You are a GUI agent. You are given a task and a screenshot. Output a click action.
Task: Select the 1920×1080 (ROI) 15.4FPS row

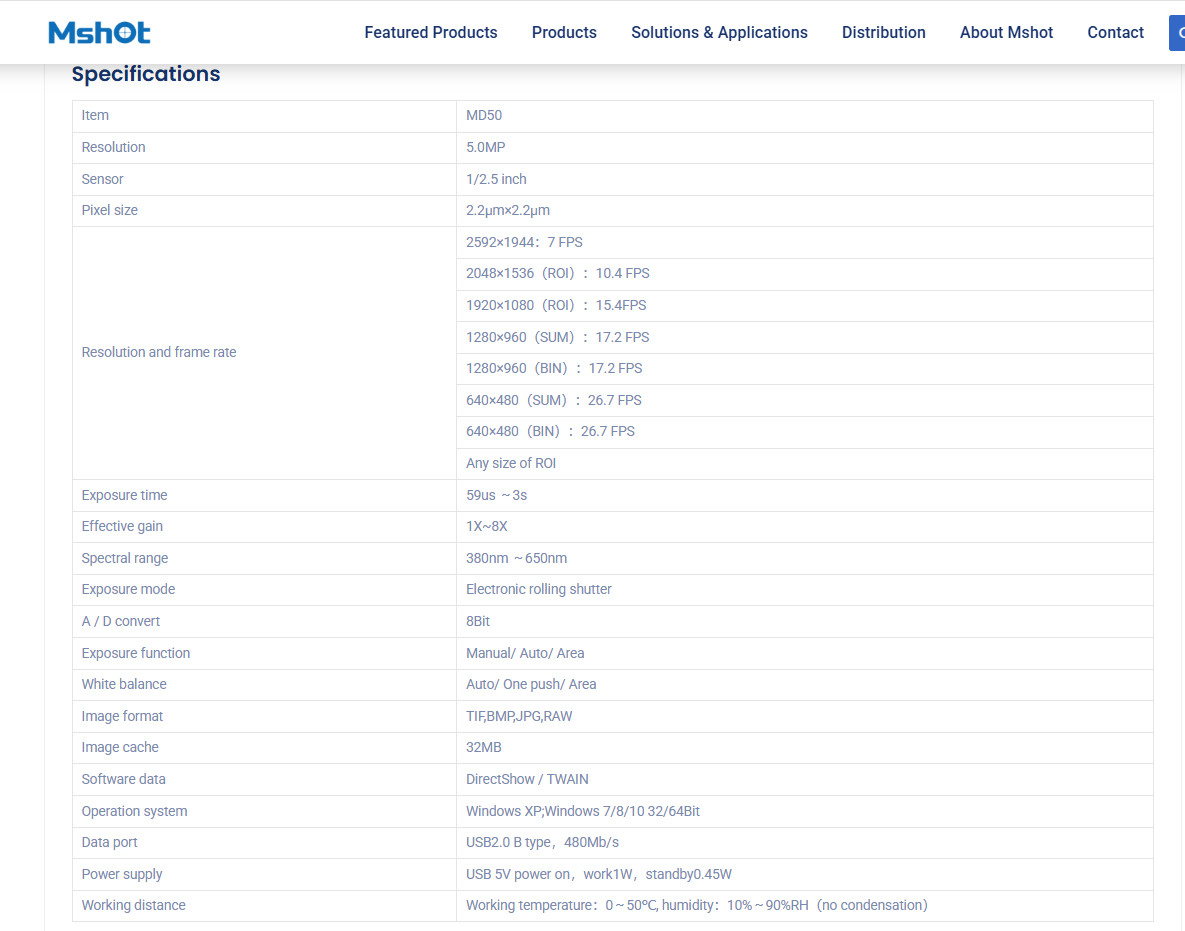805,305
